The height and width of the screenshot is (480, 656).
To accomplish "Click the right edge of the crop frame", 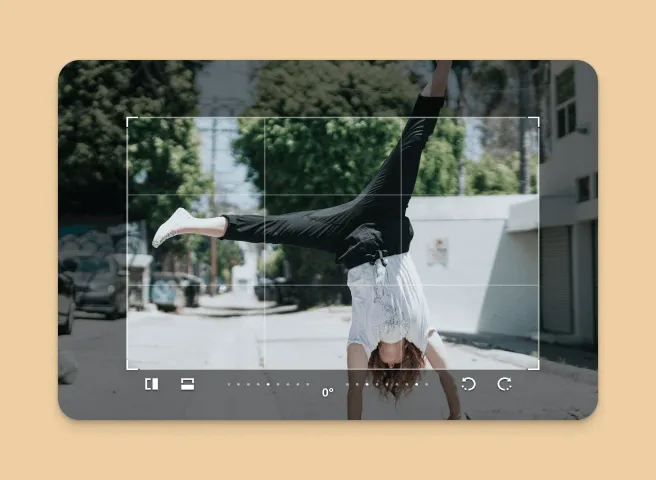I will tap(538, 244).
